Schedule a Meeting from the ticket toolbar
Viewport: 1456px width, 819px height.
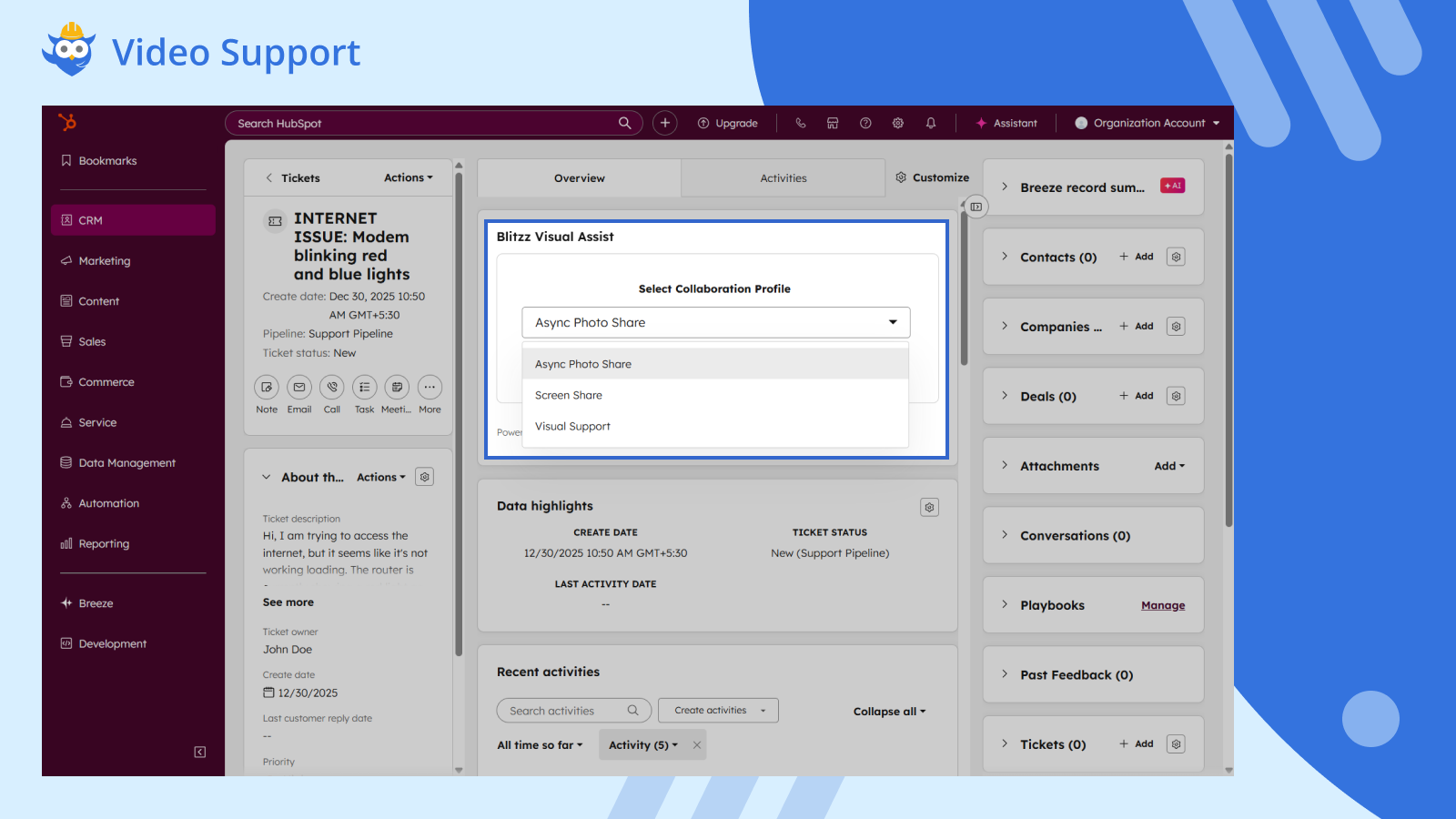click(397, 387)
